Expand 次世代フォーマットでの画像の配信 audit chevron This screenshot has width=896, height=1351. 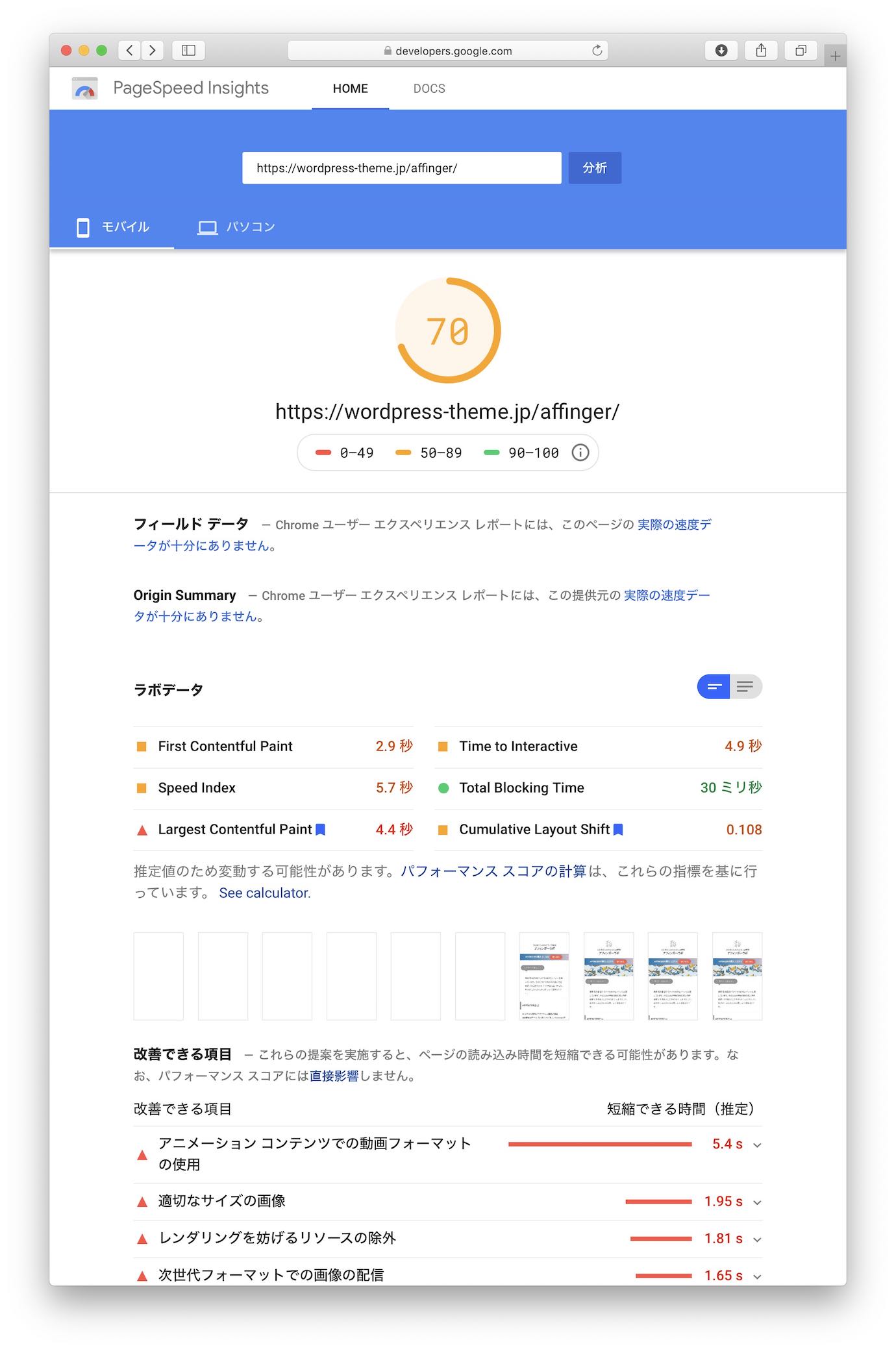coord(757,1276)
